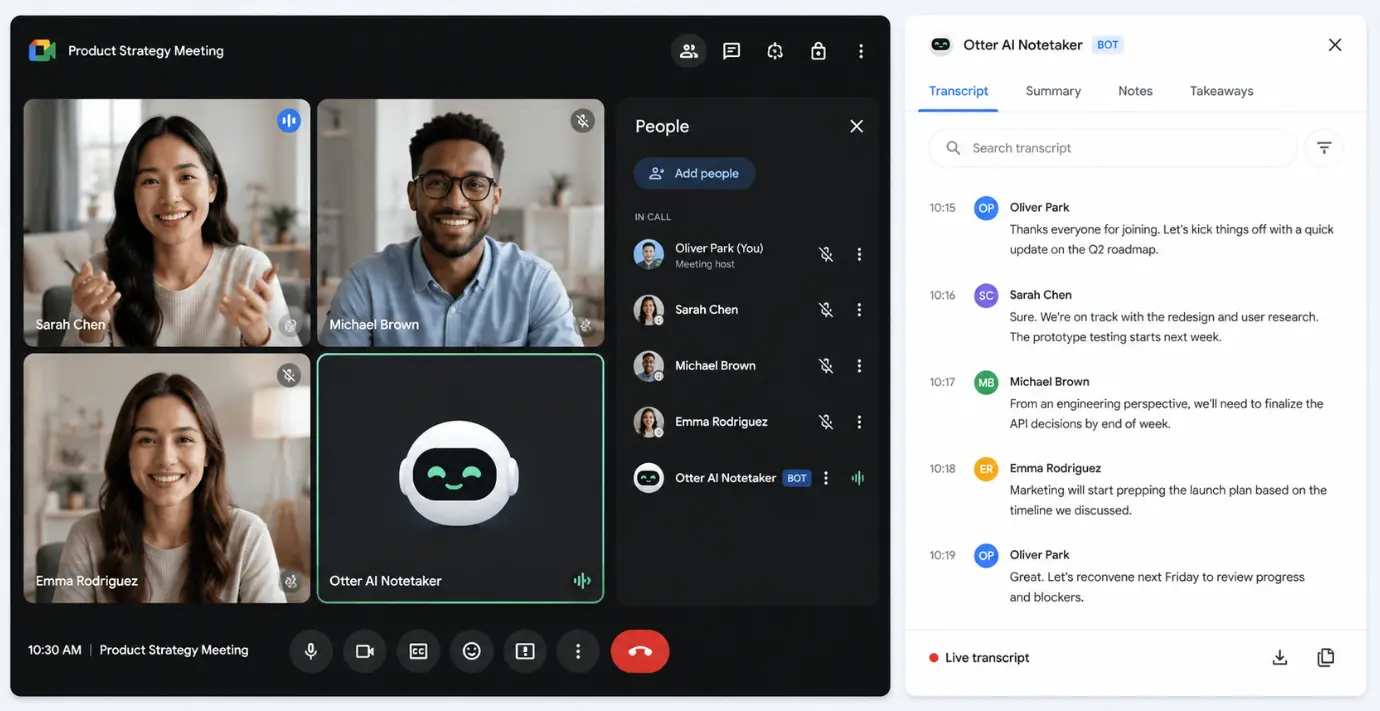The width and height of the screenshot is (1380, 711).
Task: Click "Michael Brown" name in transcript
Action: [x=1049, y=381]
